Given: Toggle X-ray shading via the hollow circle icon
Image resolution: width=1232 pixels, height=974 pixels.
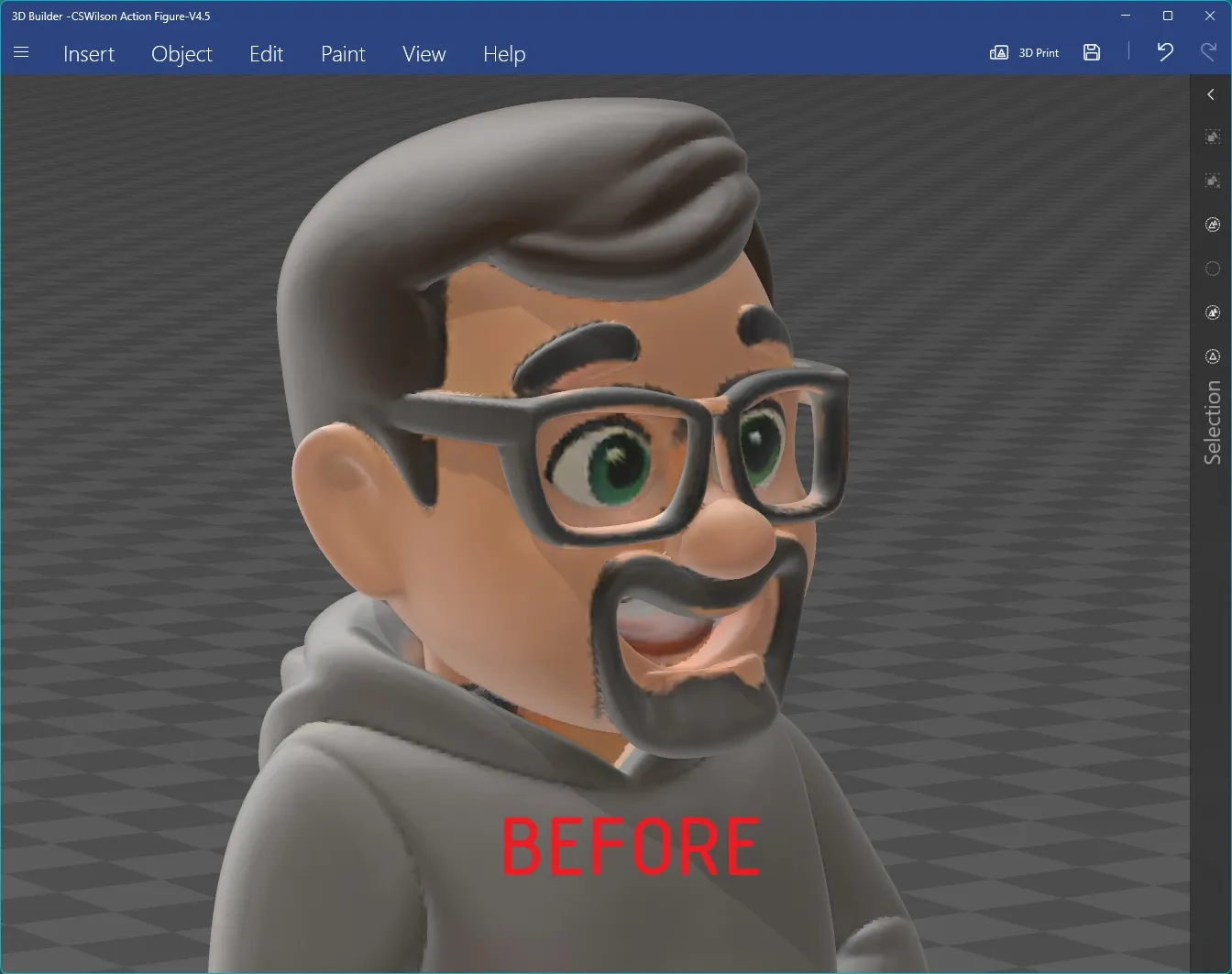Looking at the screenshot, I should 1212,268.
